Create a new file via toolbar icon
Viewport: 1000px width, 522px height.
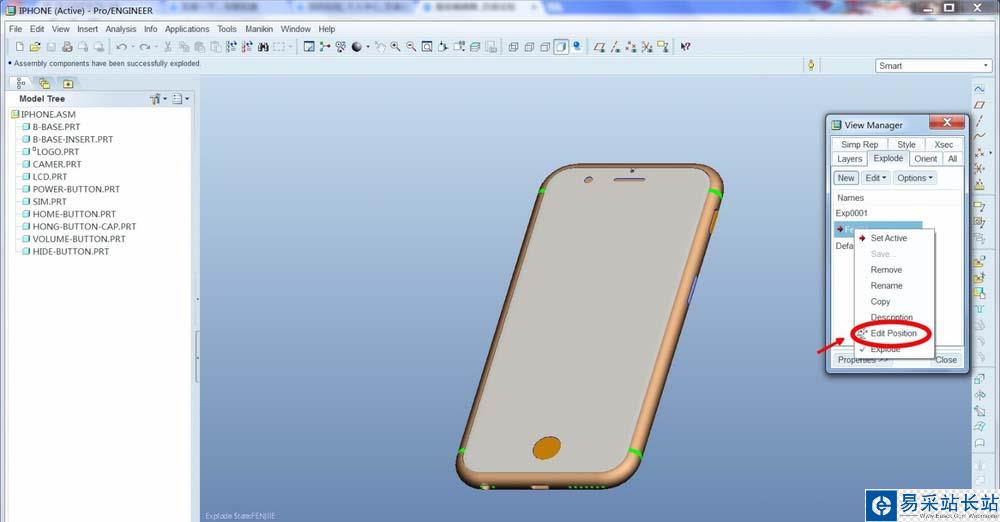tap(19, 47)
